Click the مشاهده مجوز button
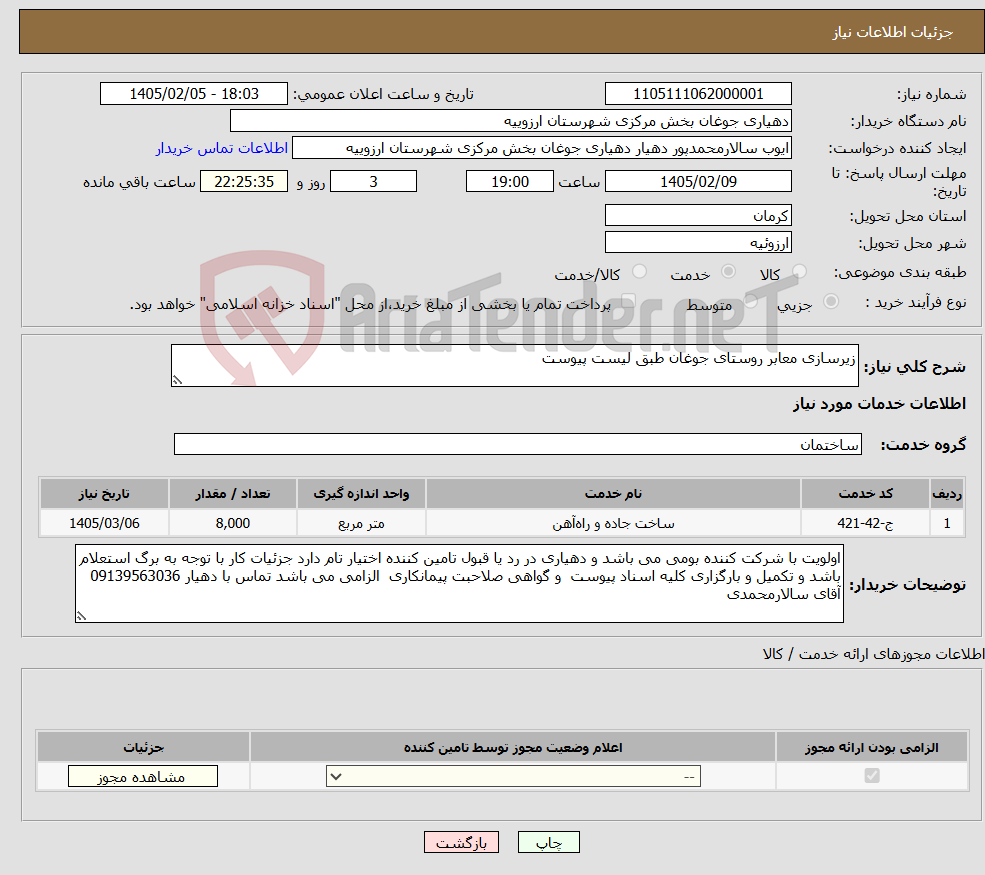The width and height of the screenshot is (985, 875). 143,776
